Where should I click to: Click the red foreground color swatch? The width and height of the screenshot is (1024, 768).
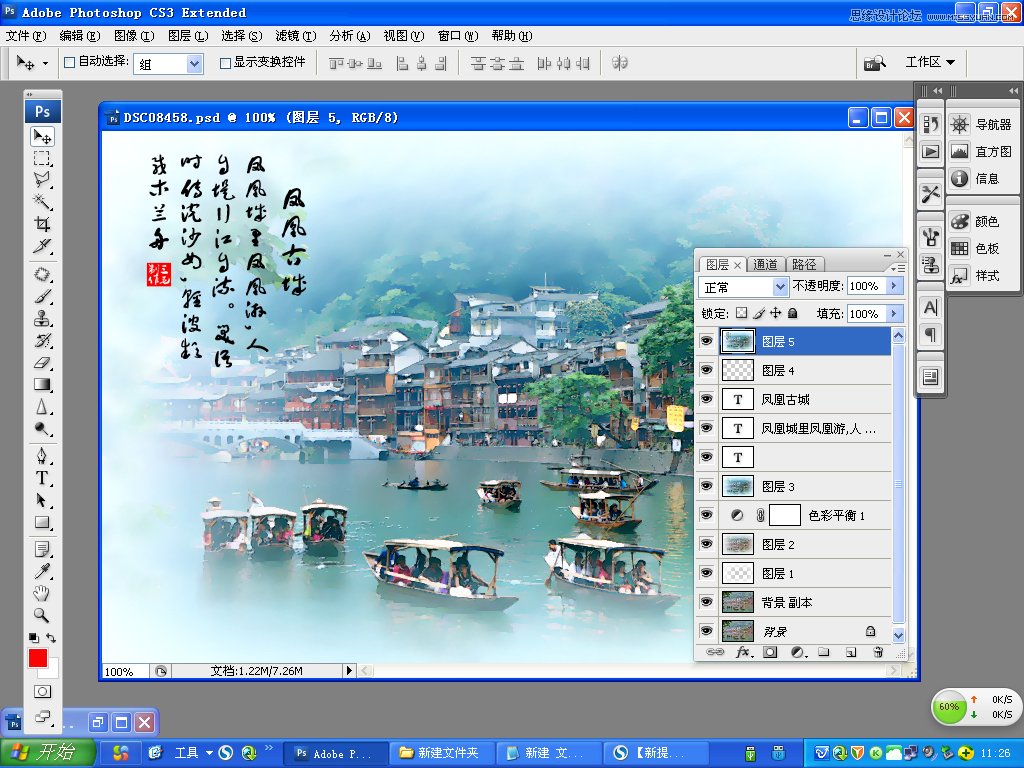point(40,658)
